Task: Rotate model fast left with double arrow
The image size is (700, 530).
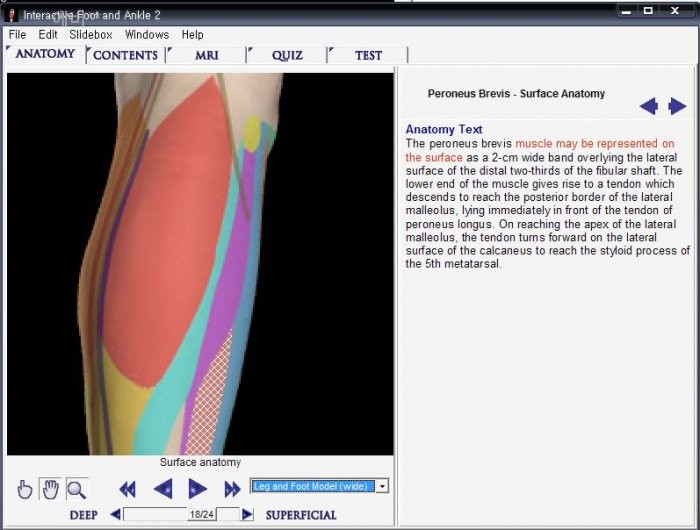Action: point(127,489)
